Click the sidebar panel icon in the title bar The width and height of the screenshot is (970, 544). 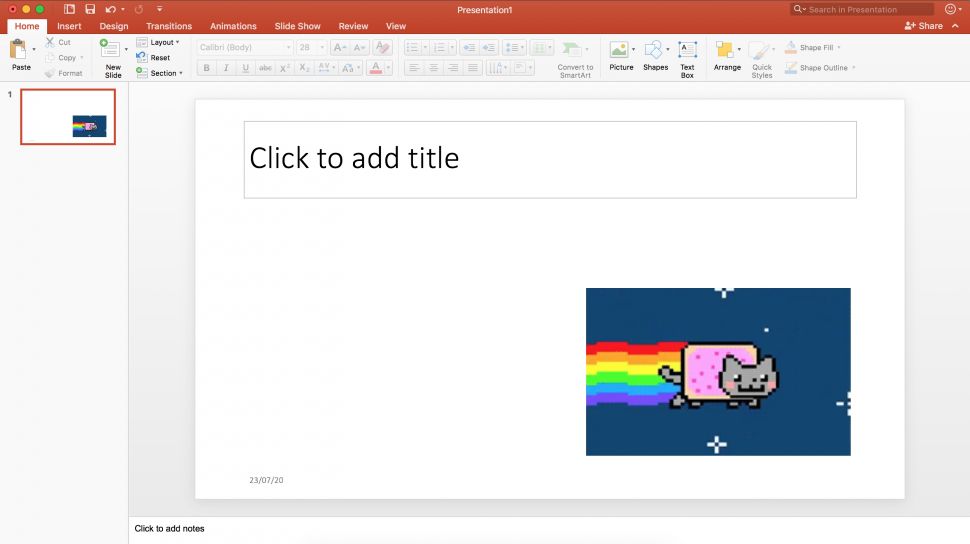(x=69, y=9)
